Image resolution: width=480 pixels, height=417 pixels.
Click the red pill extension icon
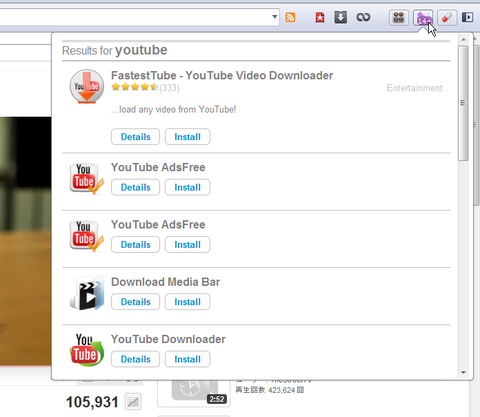(x=447, y=17)
